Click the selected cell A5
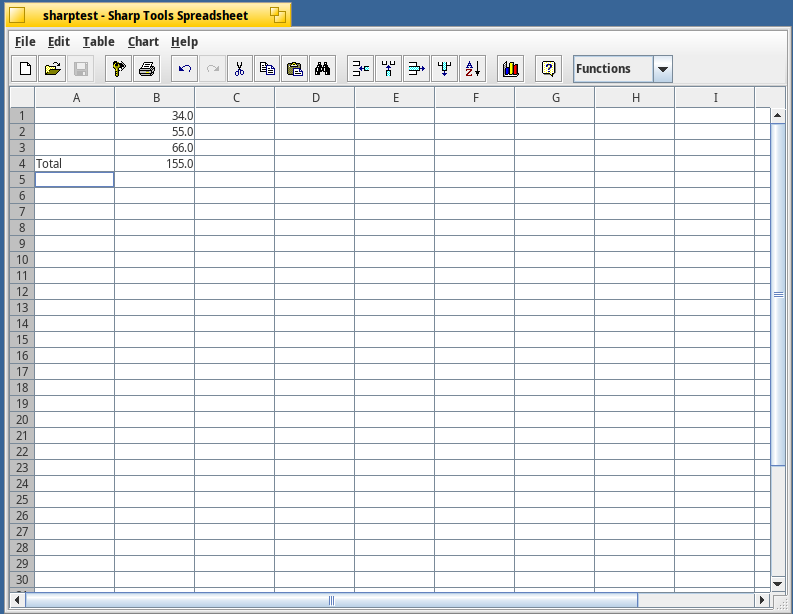Screen dimensions: 793x614 (75, 180)
